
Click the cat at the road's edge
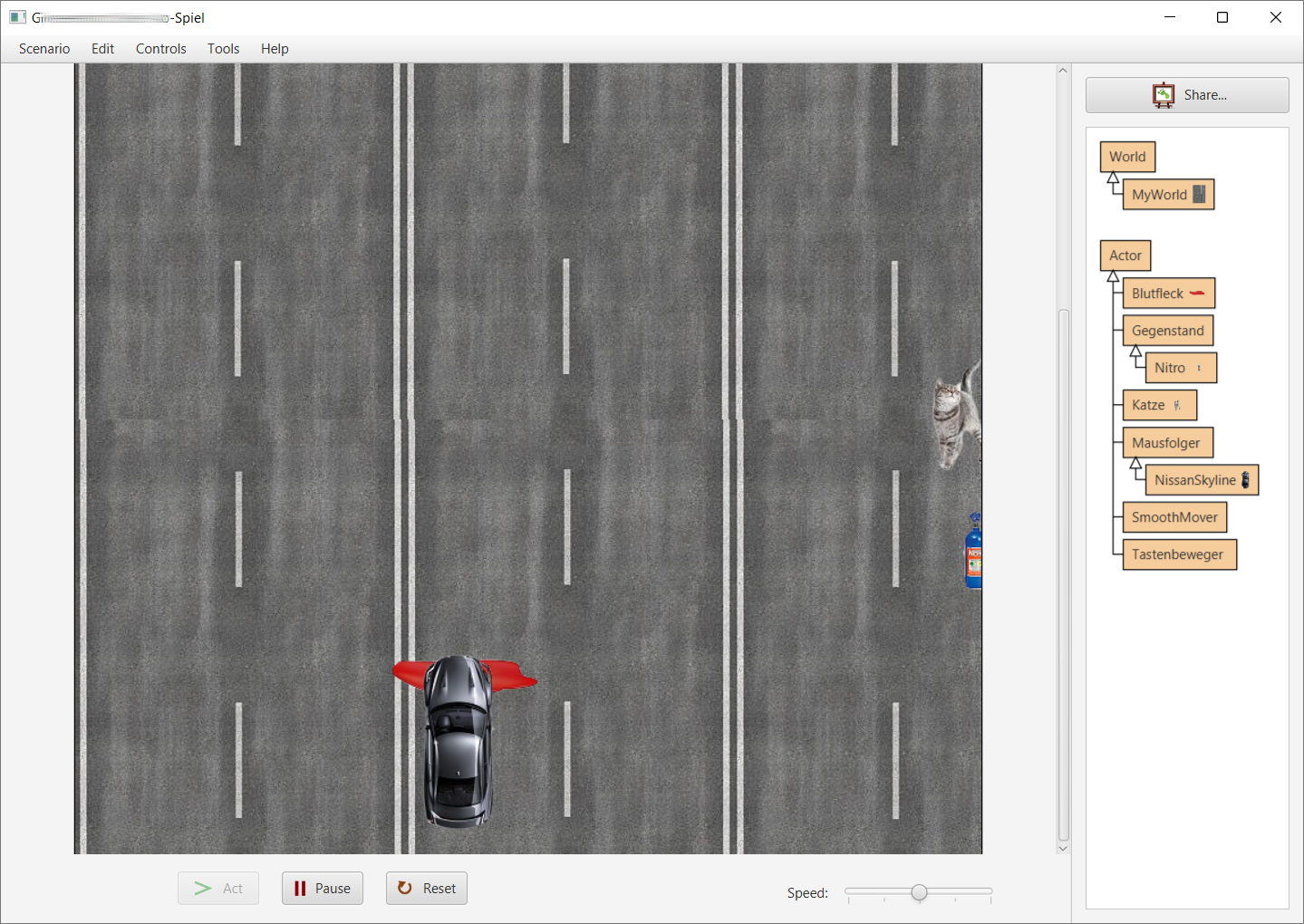(x=955, y=417)
